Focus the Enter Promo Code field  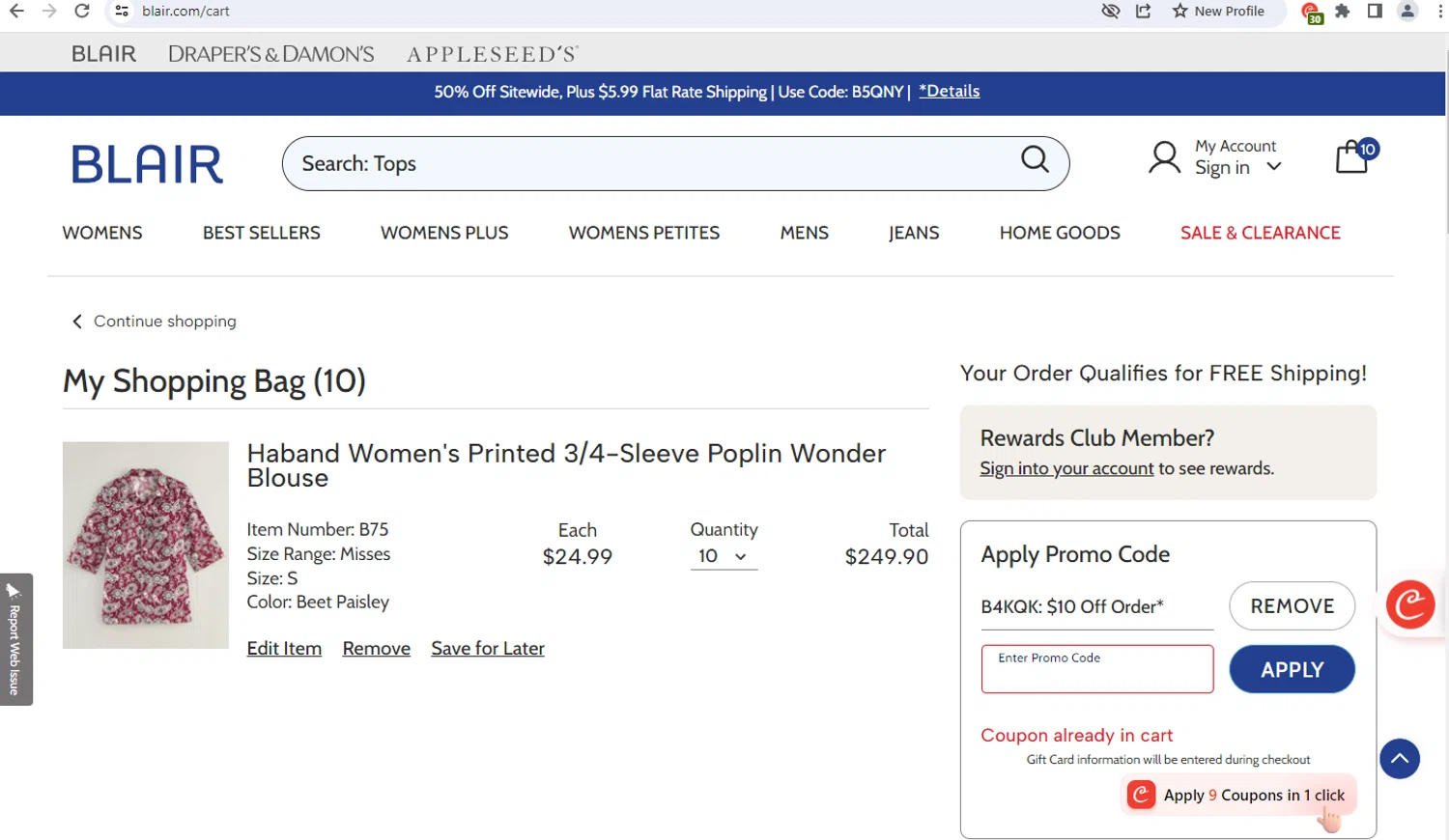pyautogui.click(x=1097, y=669)
